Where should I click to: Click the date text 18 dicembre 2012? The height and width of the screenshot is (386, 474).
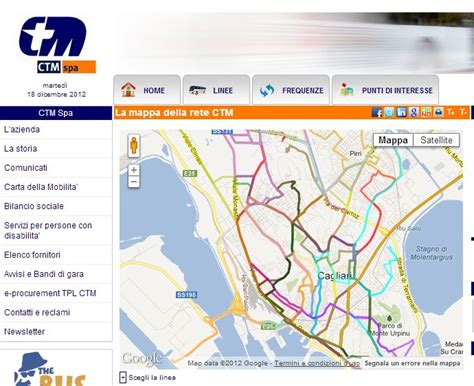click(x=56, y=94)
